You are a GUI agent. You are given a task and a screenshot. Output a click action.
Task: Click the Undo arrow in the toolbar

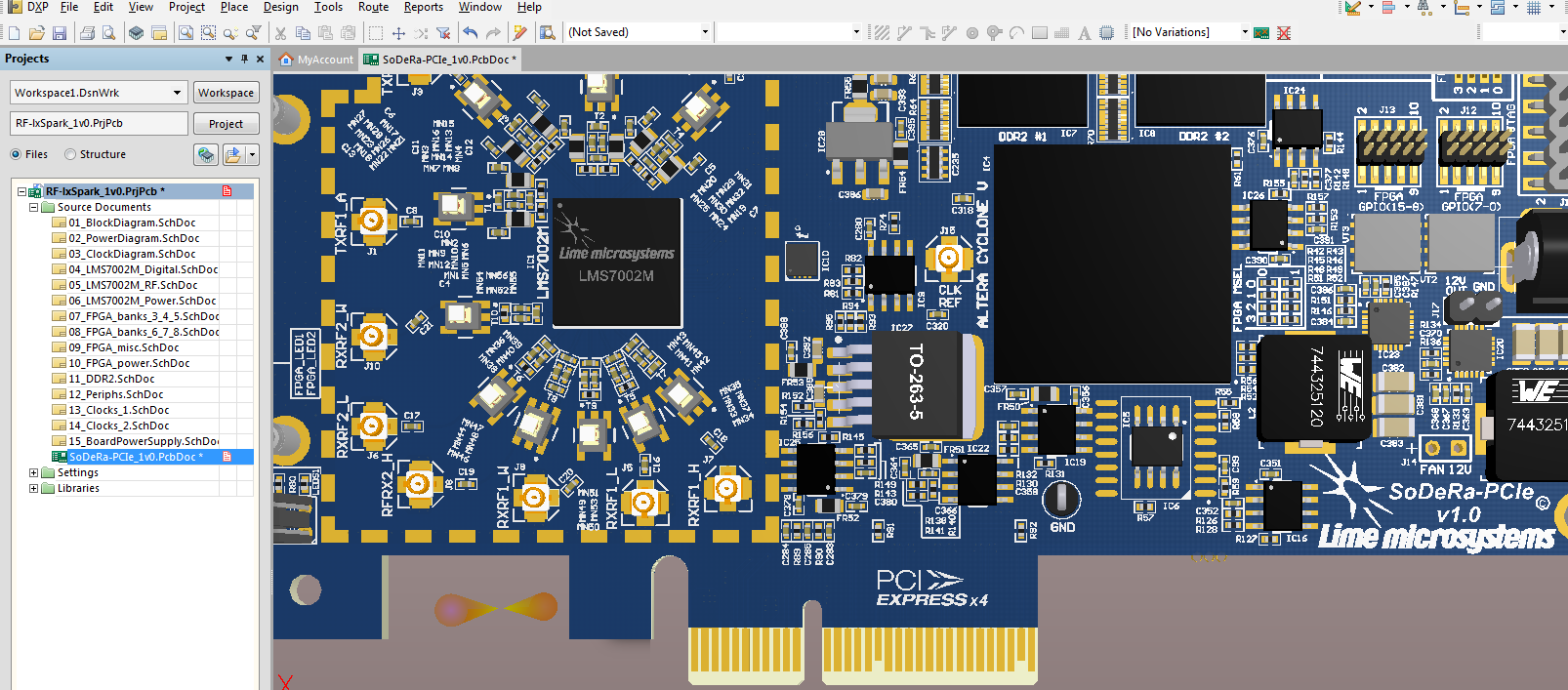471,33
